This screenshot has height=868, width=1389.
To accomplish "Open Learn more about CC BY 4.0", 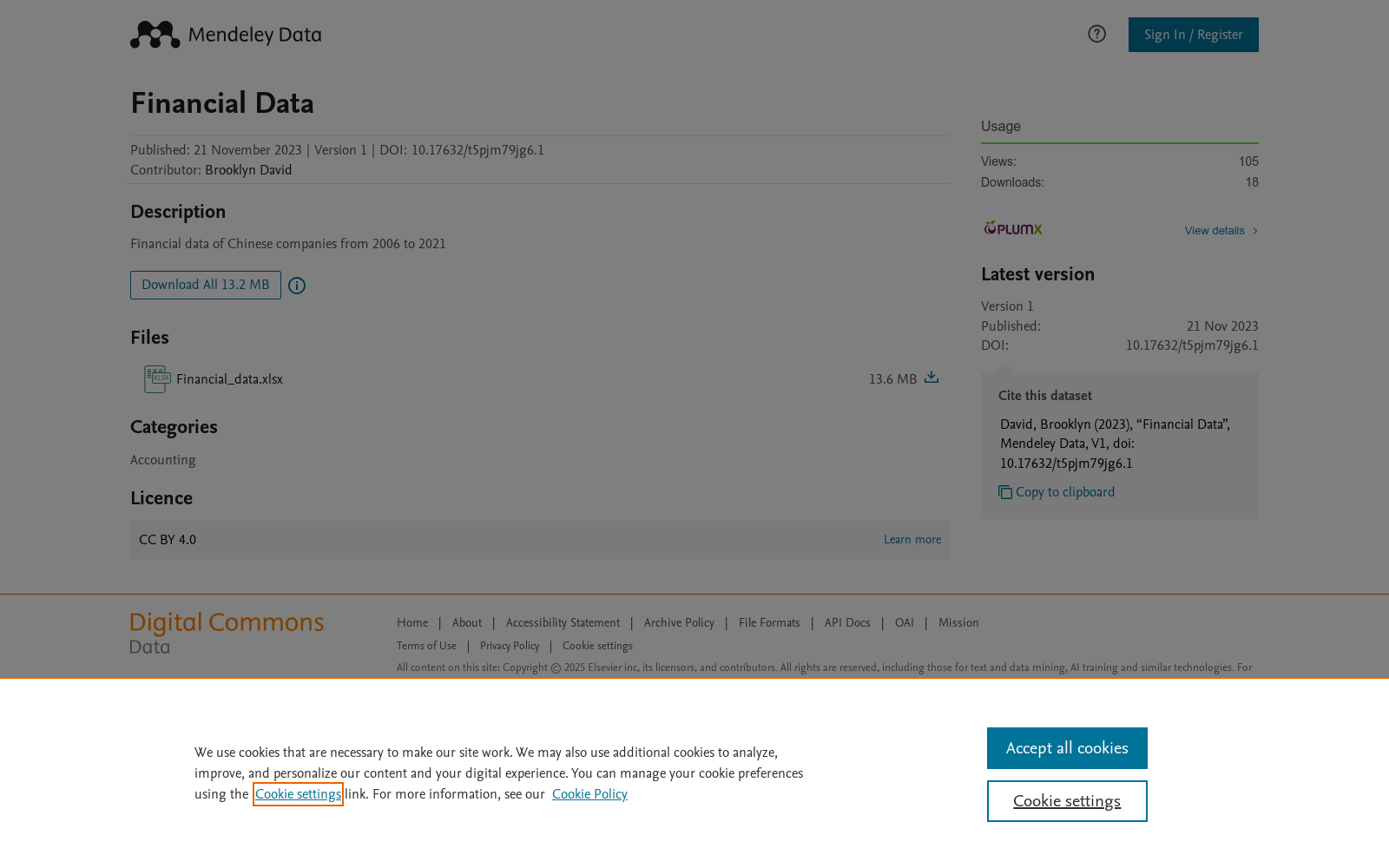I will pyautogui.click(x=912, y=540).
